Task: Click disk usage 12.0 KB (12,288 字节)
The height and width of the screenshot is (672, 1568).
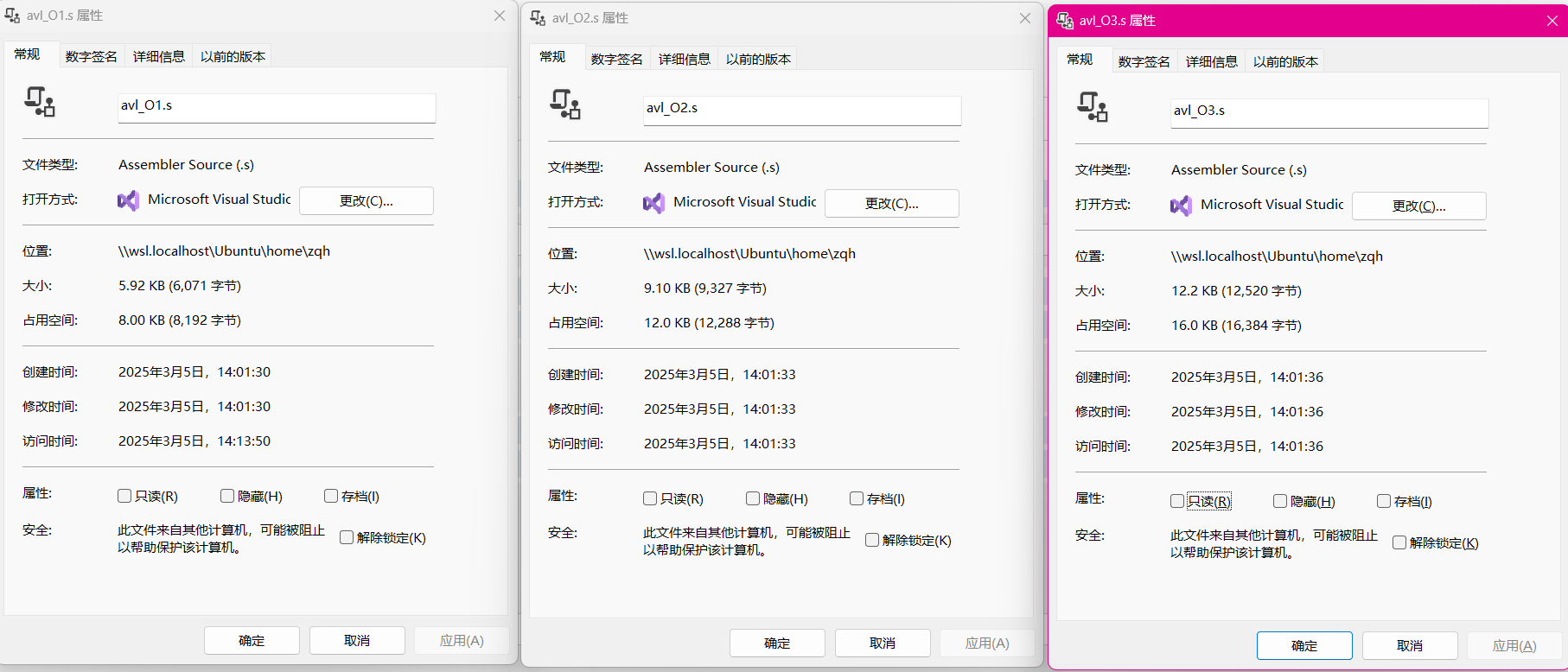Action: point(709,322)
